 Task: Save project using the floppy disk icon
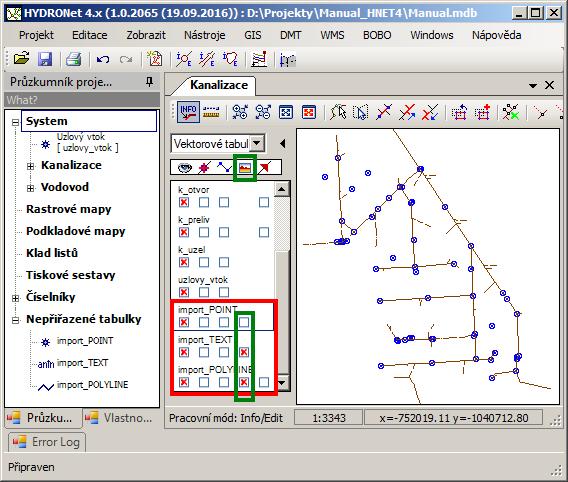pos(45,59)
